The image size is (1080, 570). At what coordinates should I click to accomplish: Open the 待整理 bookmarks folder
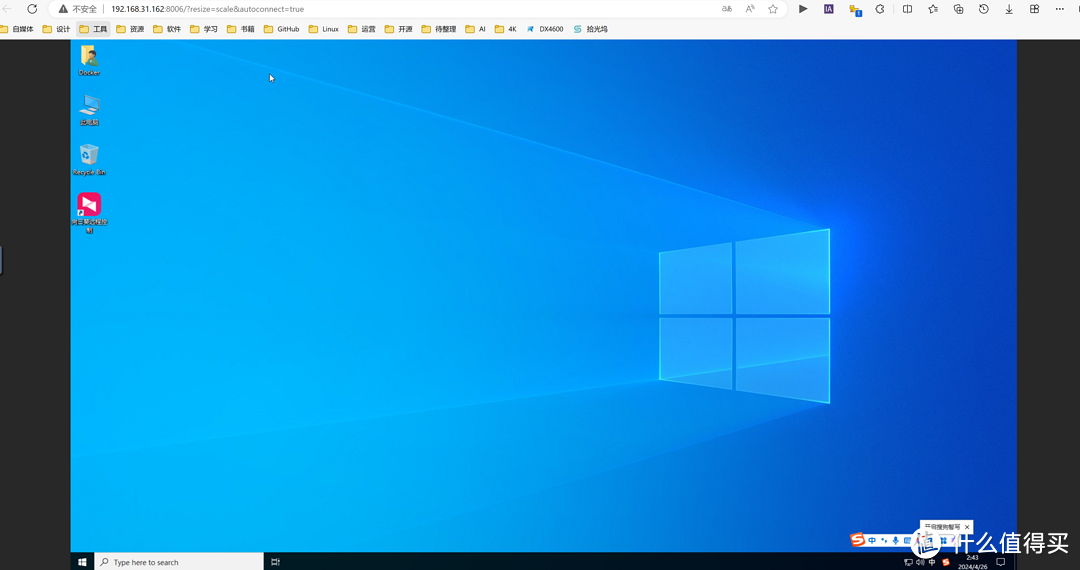click(x=439, y=29)
